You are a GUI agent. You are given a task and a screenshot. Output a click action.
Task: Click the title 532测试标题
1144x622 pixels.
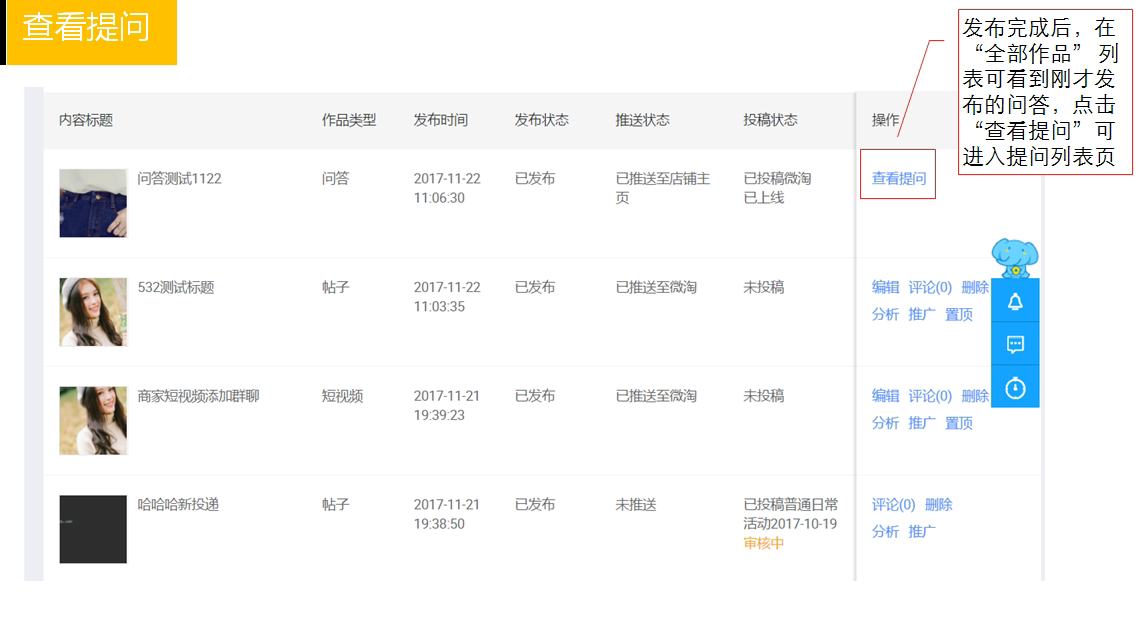coord(176,287)
